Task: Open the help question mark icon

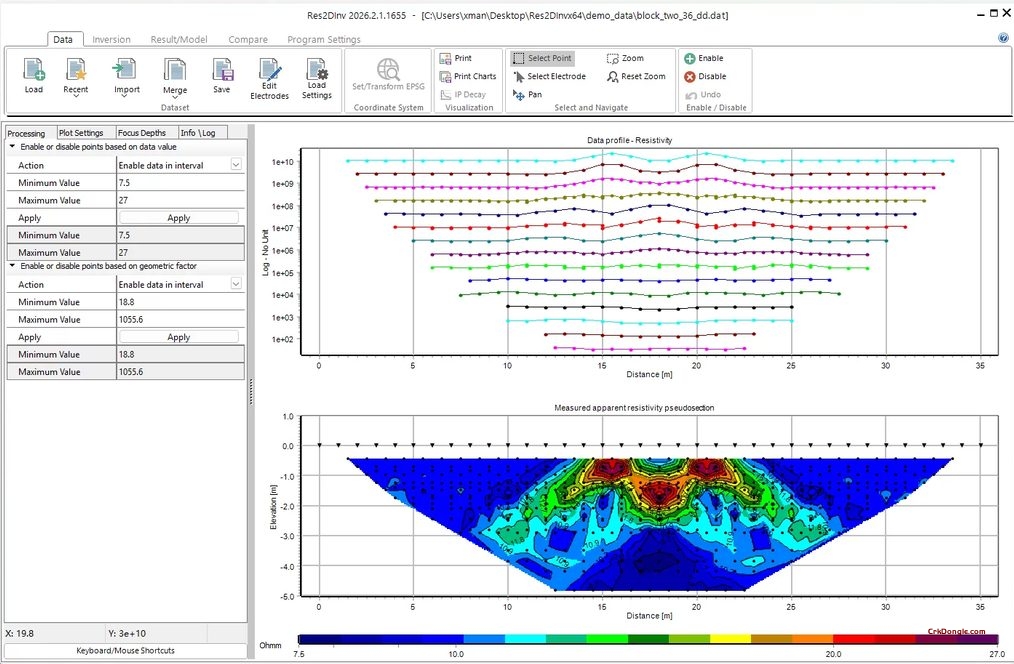Action: coord(1003,38)
